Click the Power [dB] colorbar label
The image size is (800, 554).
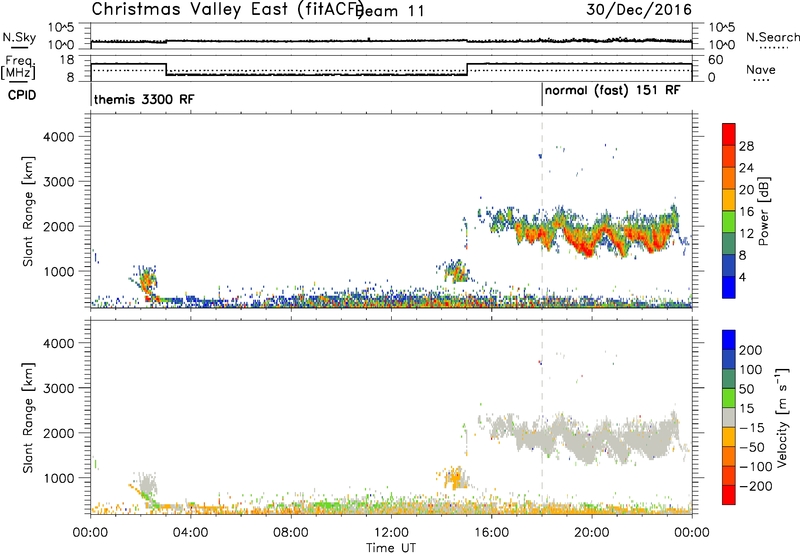(x=763, y=211)
